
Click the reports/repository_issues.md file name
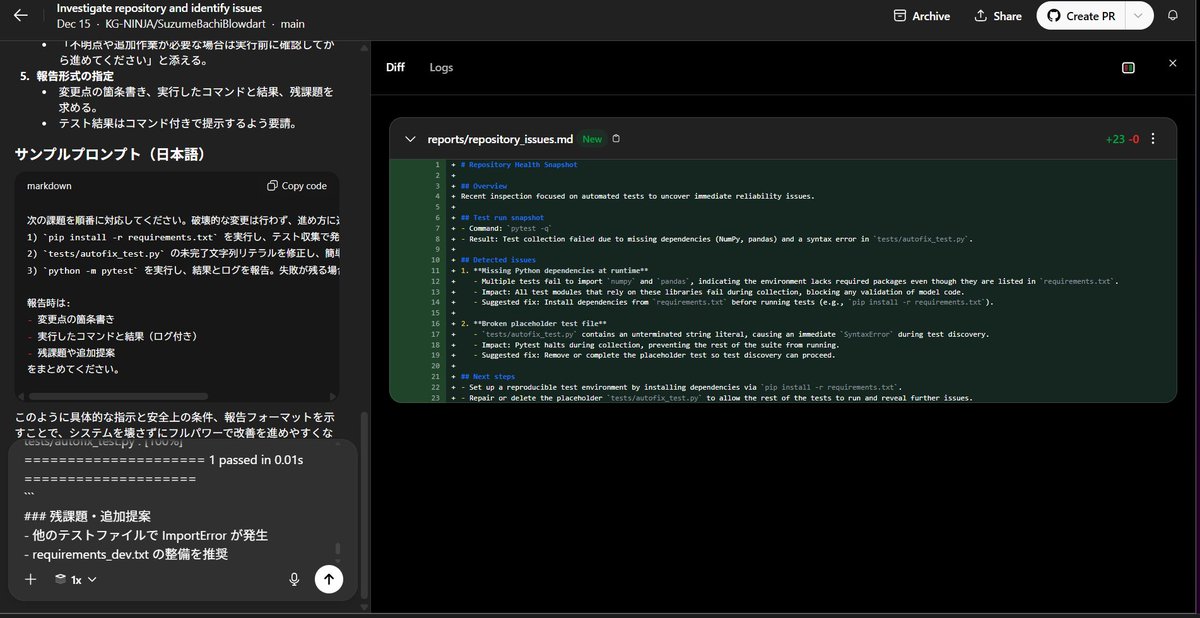tap(500, 139)
